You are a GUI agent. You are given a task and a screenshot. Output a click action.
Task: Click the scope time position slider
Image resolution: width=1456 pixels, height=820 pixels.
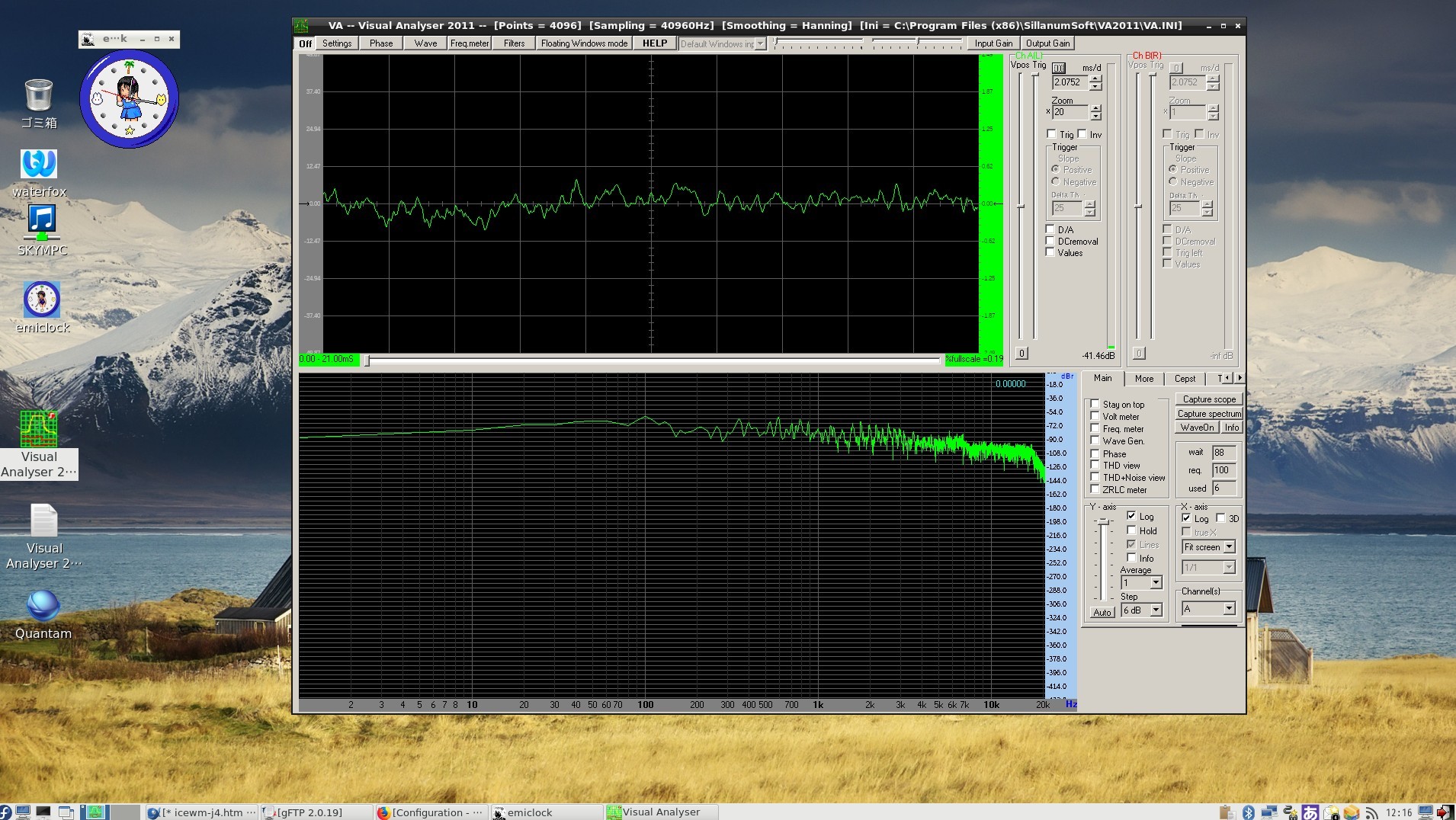[367, 360]
